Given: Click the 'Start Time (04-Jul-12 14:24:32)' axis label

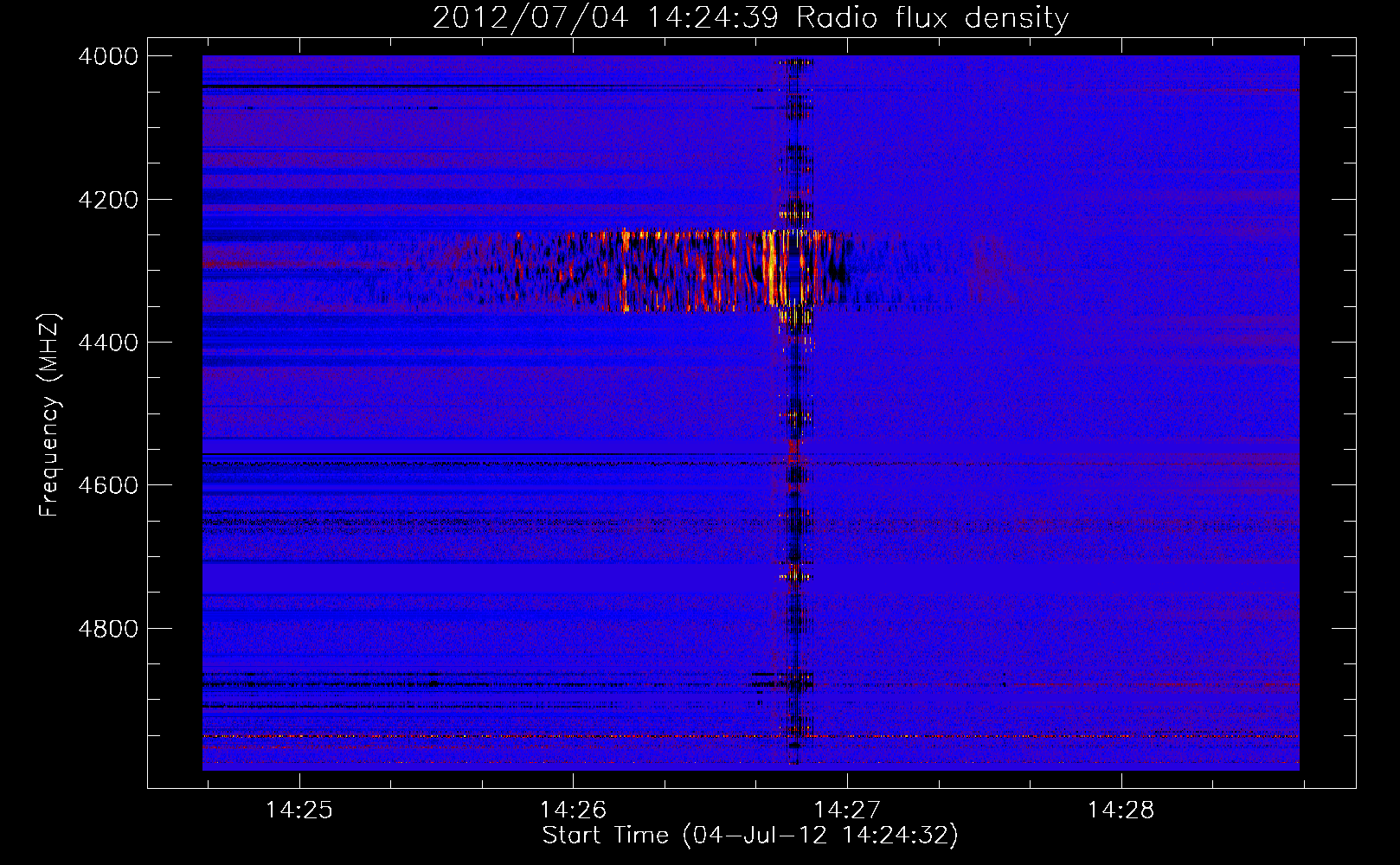Looking at the screenshot, I should tap(750, 836).
